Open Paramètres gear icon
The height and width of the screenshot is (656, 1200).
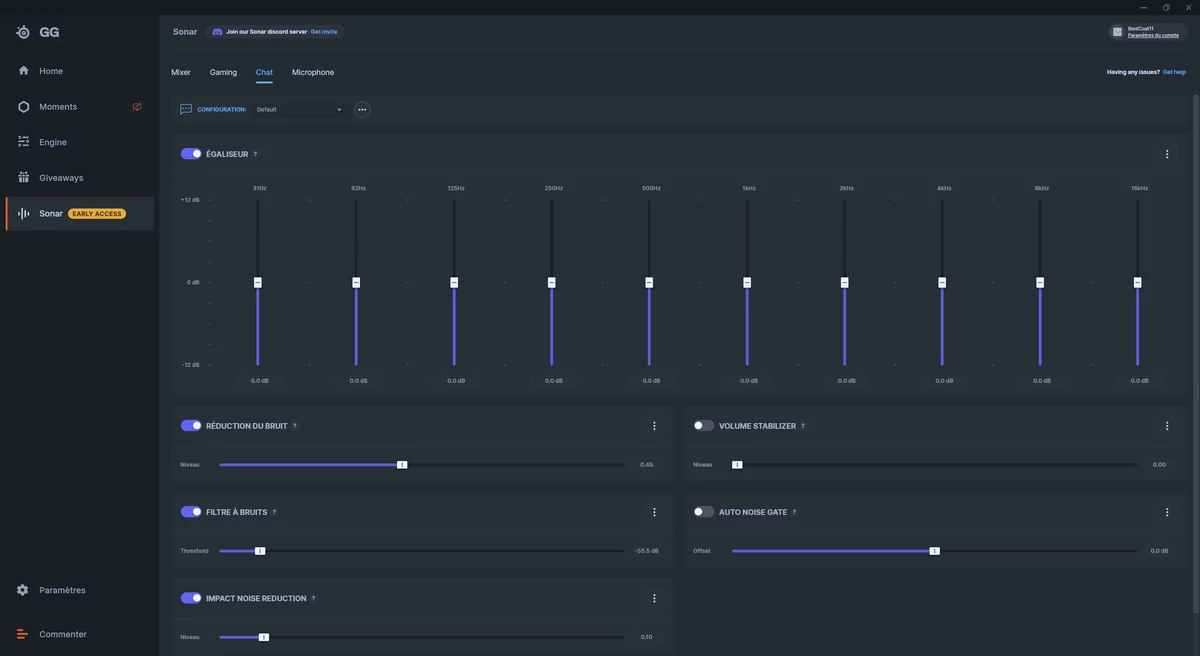point(23,590)
